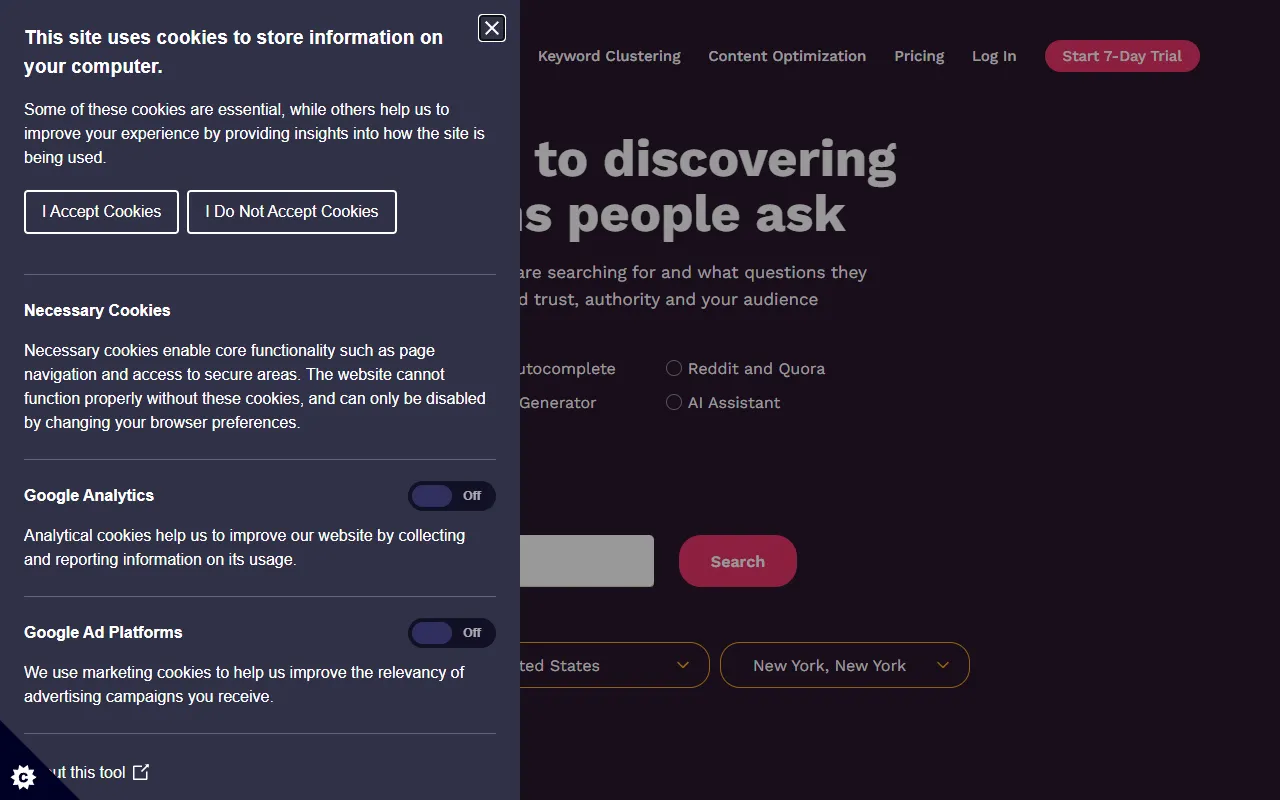Click the Log In link
Image resolution: width=1280 pixels, height=800 pixels.
[x=994, y=56]
